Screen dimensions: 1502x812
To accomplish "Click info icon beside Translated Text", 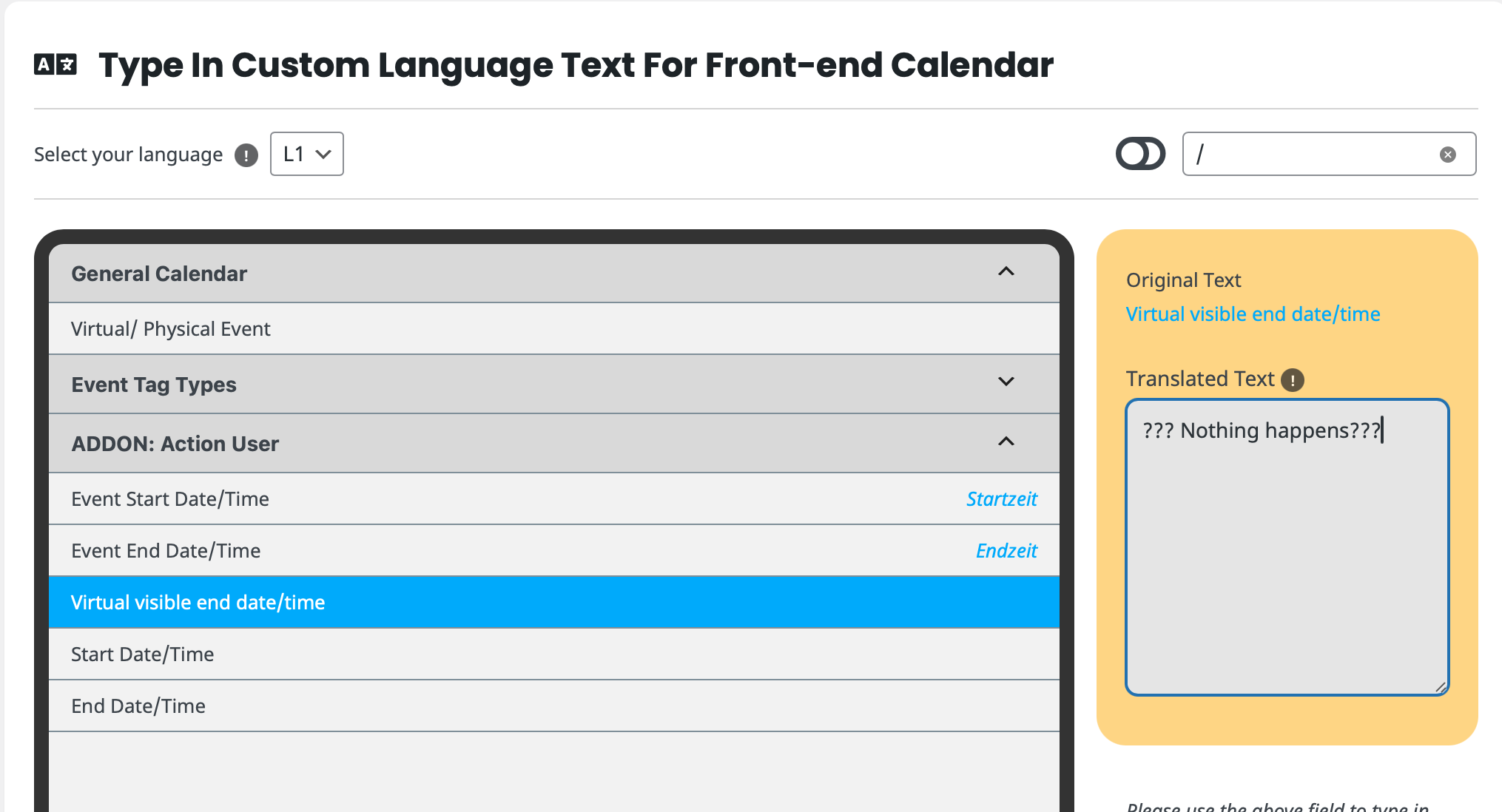I will pos(1293,380).
